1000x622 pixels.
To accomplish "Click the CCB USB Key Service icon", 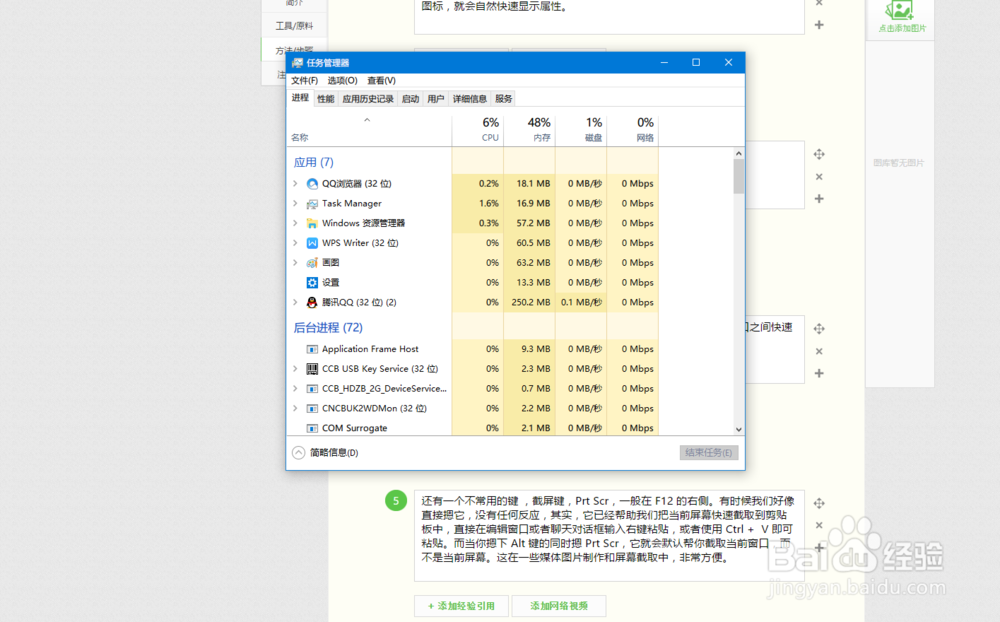I will (313, 368).
